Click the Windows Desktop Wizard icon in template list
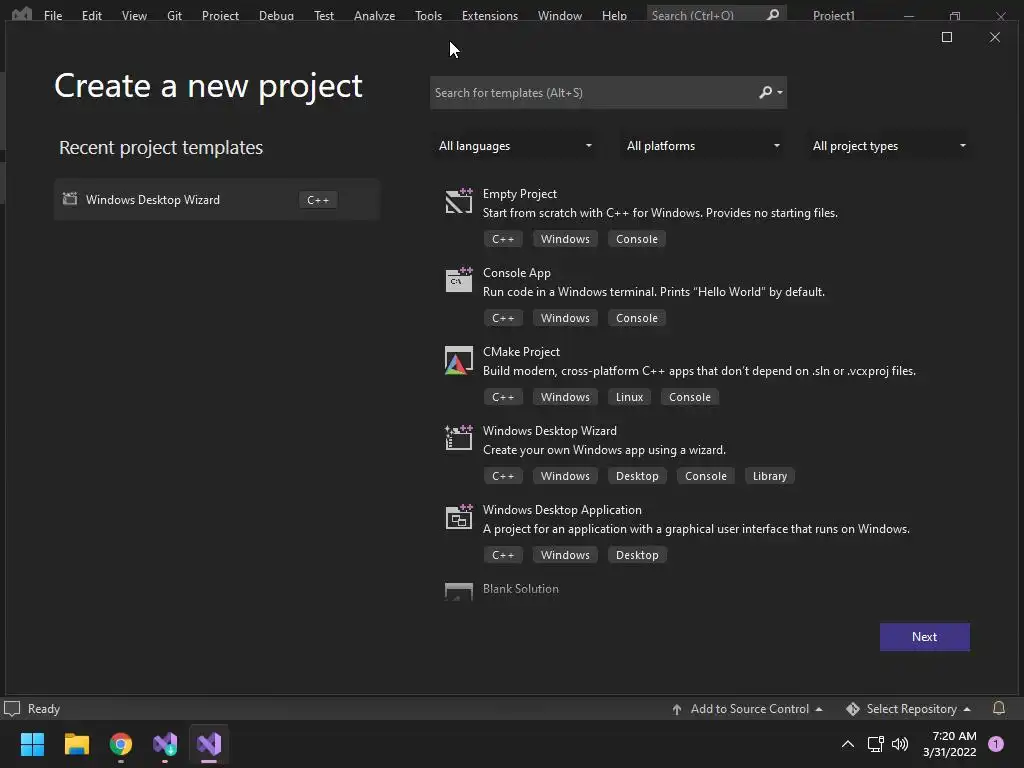Screen dimensions: 1024x768 click(458, 438)
